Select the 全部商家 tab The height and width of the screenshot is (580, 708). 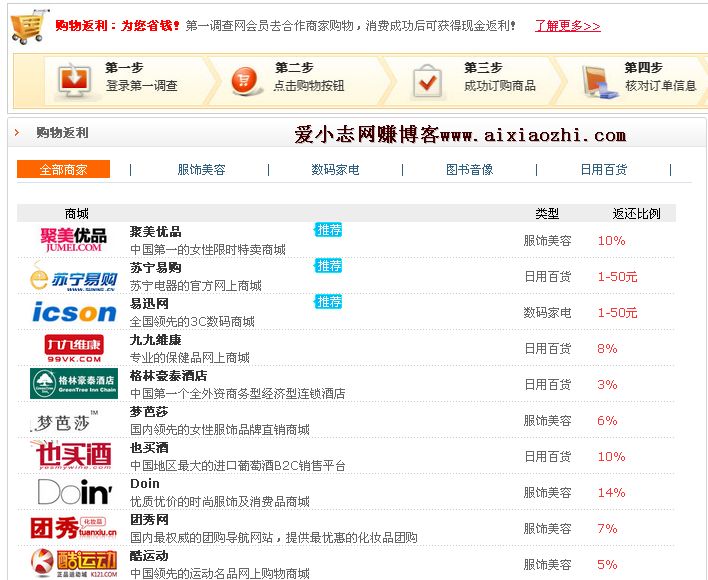pos(63,169)
